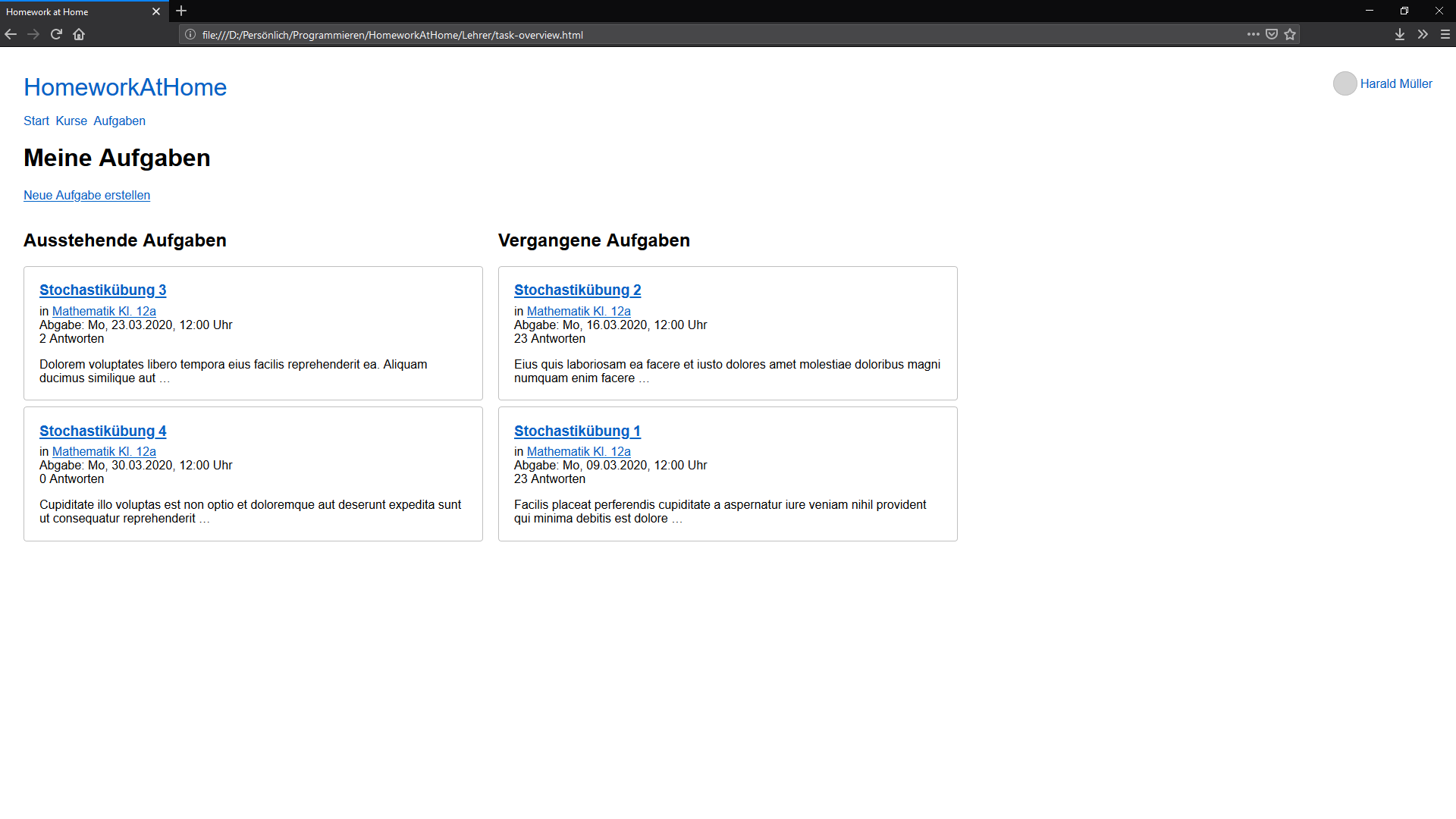Go back using the back arrow
1456x819 pixels.
(x=11, y=34)
